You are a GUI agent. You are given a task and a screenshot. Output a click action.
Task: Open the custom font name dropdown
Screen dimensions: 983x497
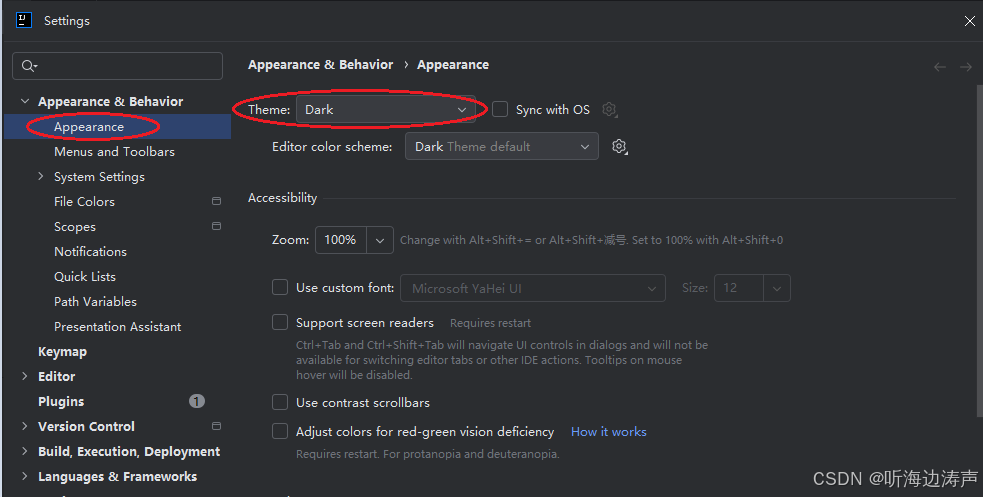532,288
